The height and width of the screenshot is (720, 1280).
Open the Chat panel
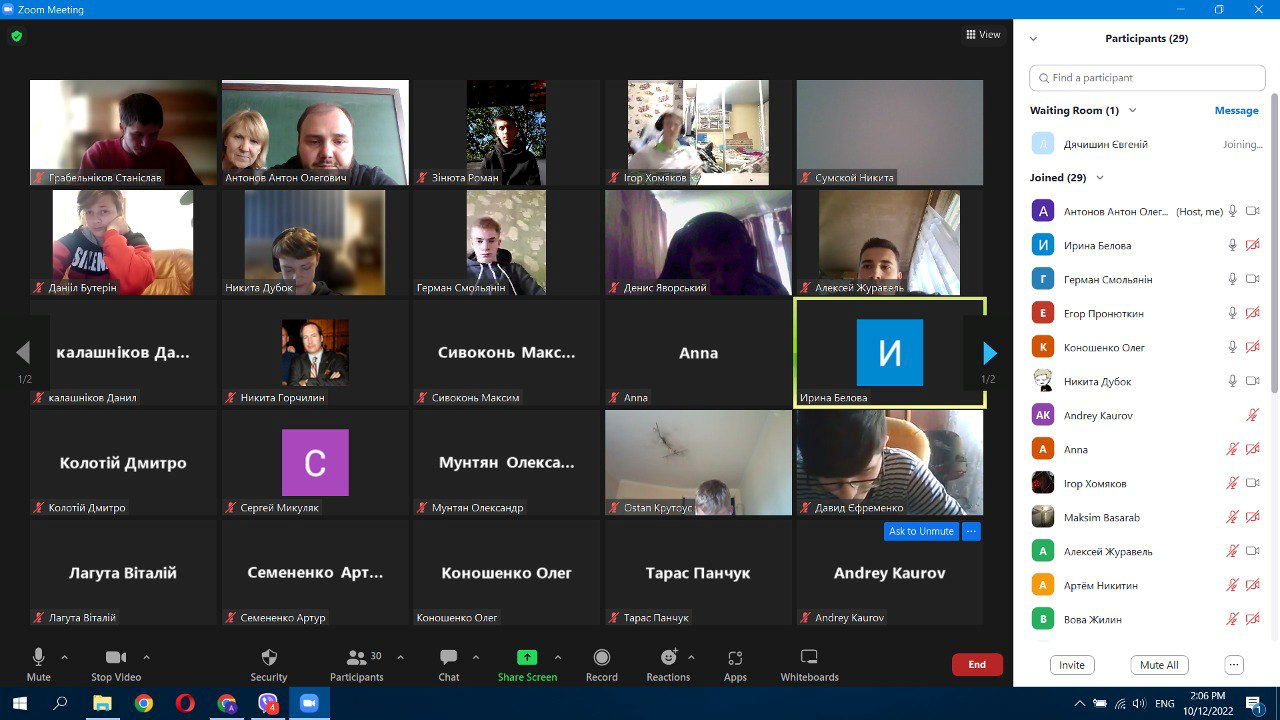point(449,657)
